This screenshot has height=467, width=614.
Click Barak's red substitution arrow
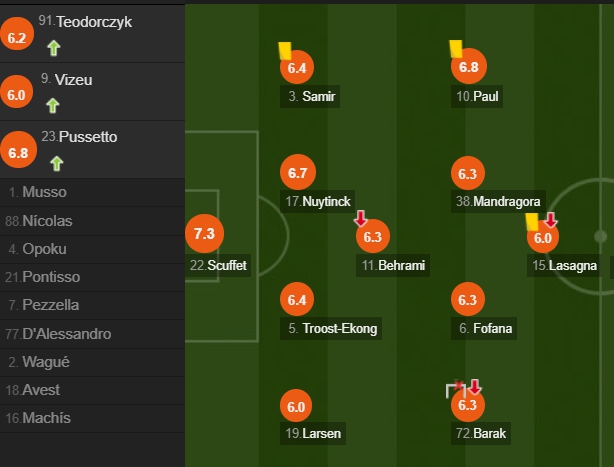pyautogui.click(x=475, y=387)
